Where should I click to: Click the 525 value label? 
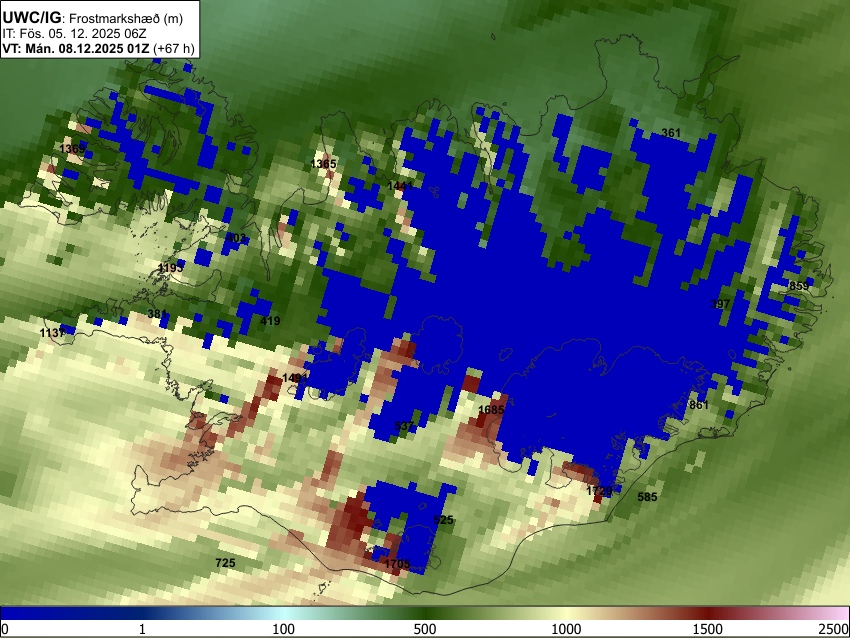coord(443,520)
